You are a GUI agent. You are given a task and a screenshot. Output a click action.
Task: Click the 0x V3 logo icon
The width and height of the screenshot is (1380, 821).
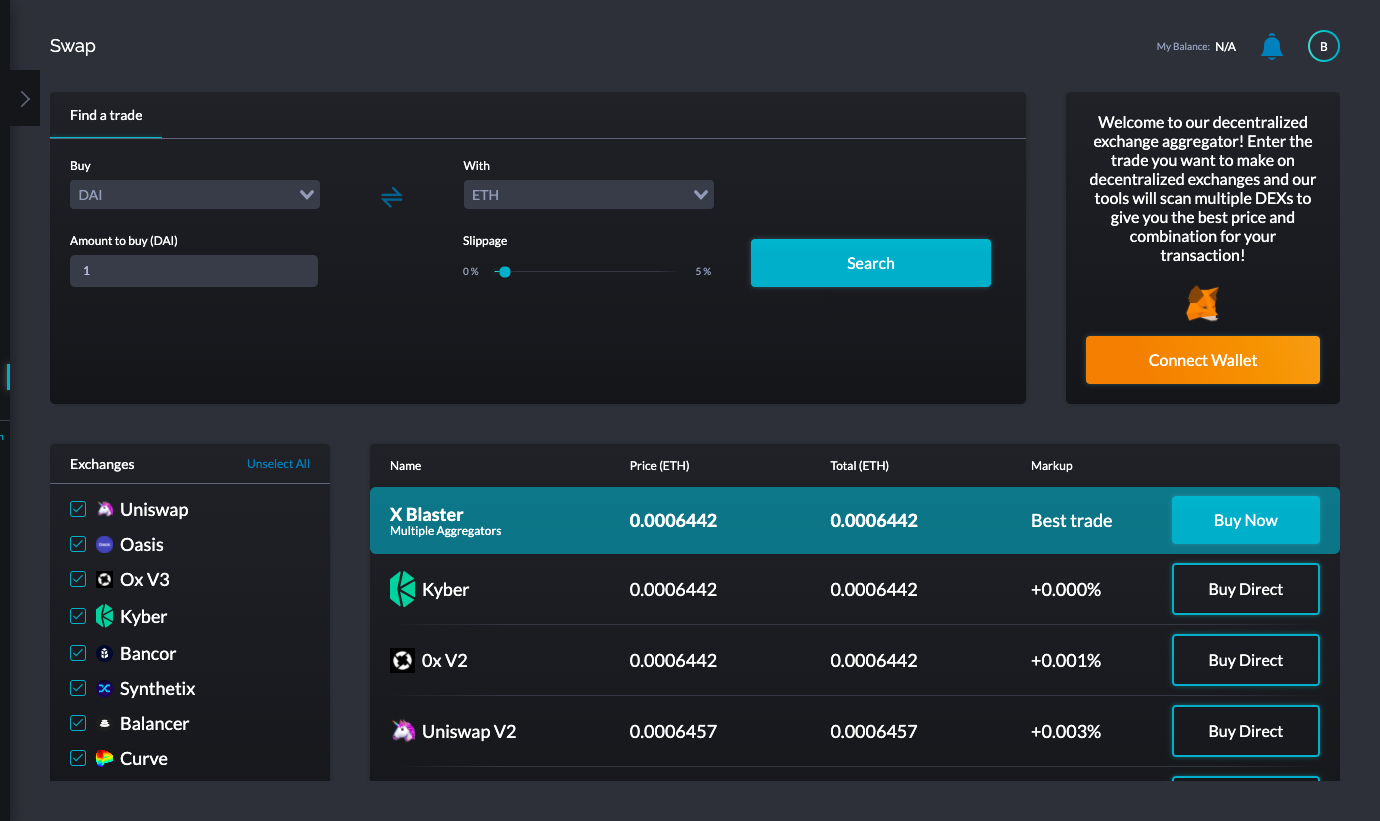tap(105, 579)
